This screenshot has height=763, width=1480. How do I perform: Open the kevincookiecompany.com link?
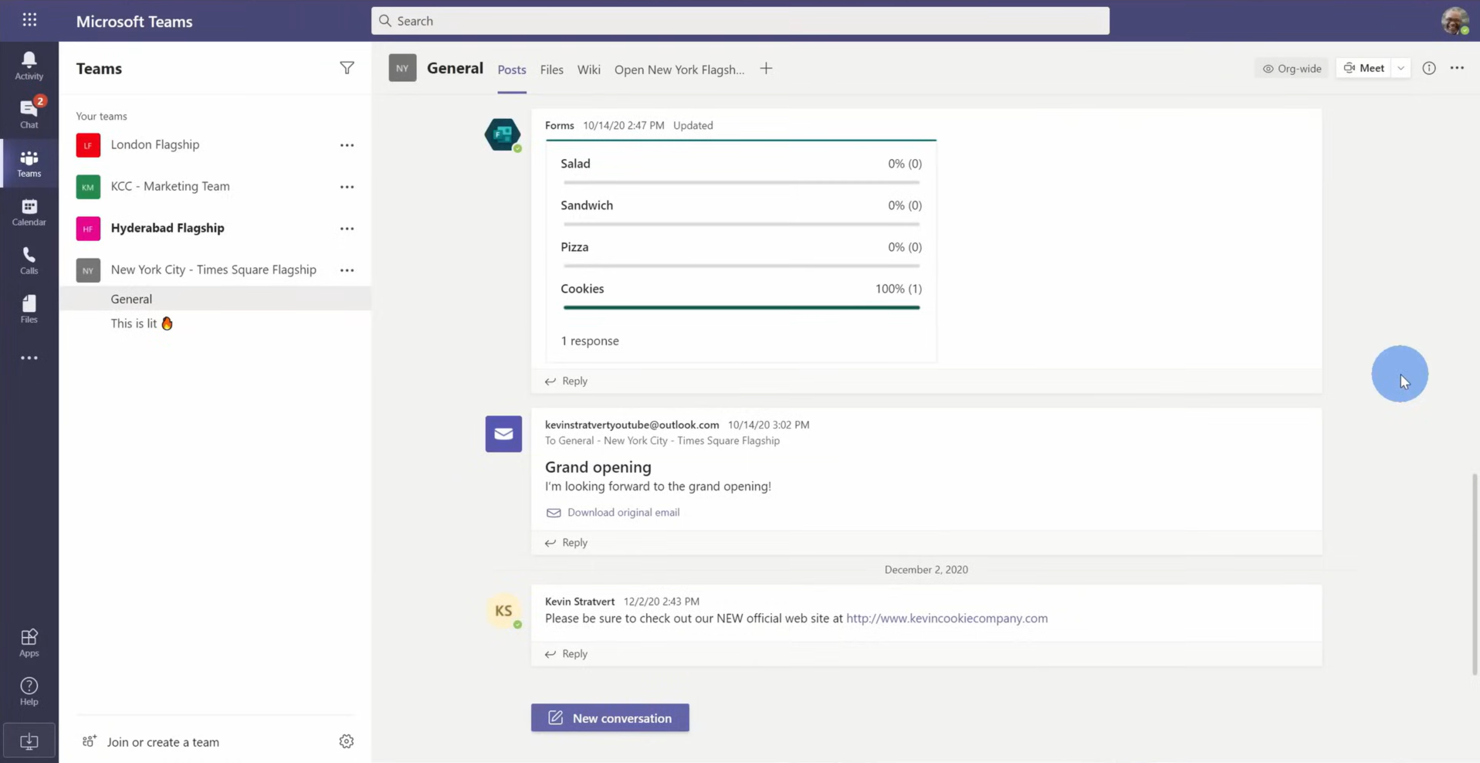coord(946,618)
